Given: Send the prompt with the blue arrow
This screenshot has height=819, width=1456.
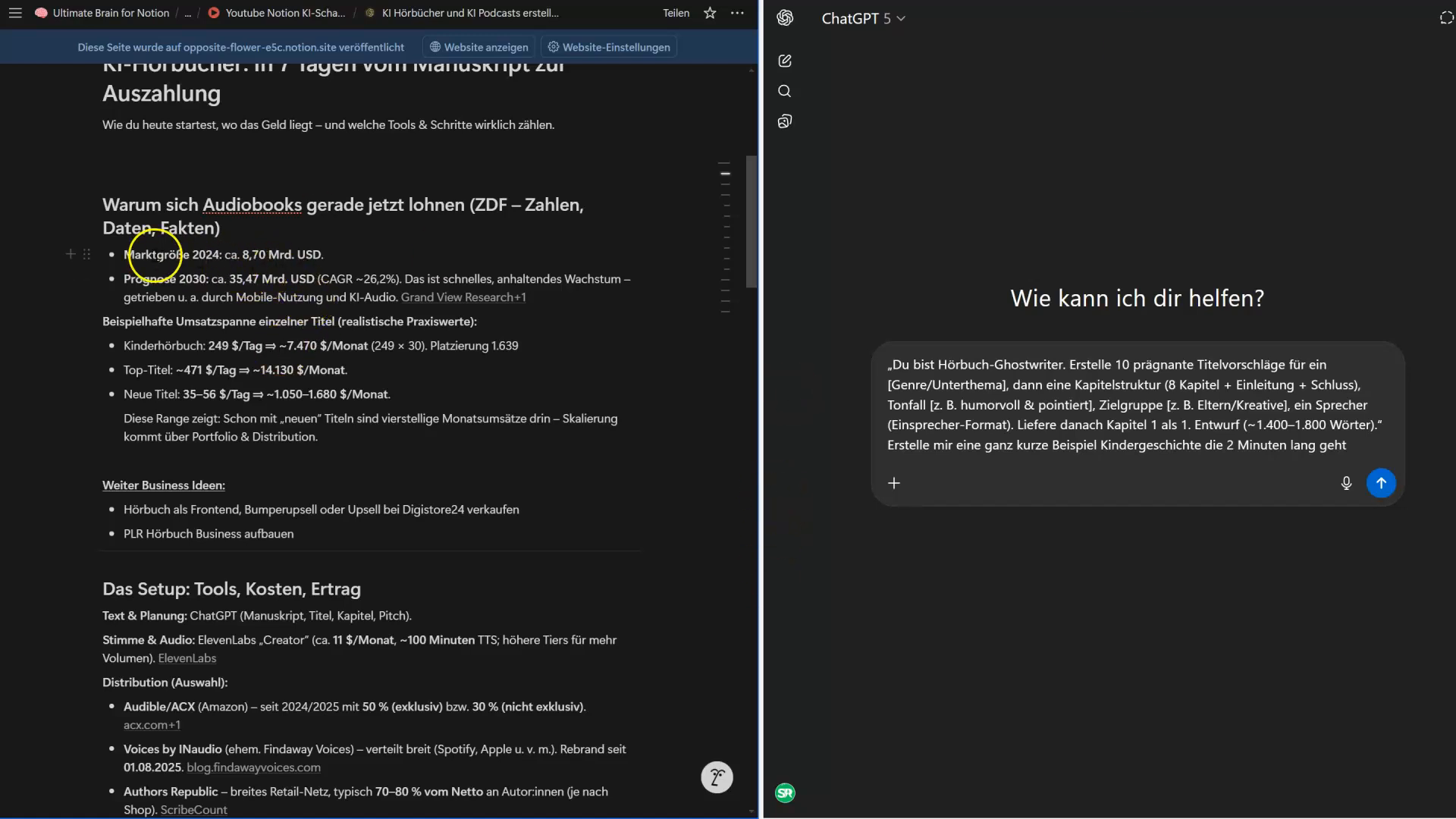Looking at the screenshot, I should pos(1381,483).
